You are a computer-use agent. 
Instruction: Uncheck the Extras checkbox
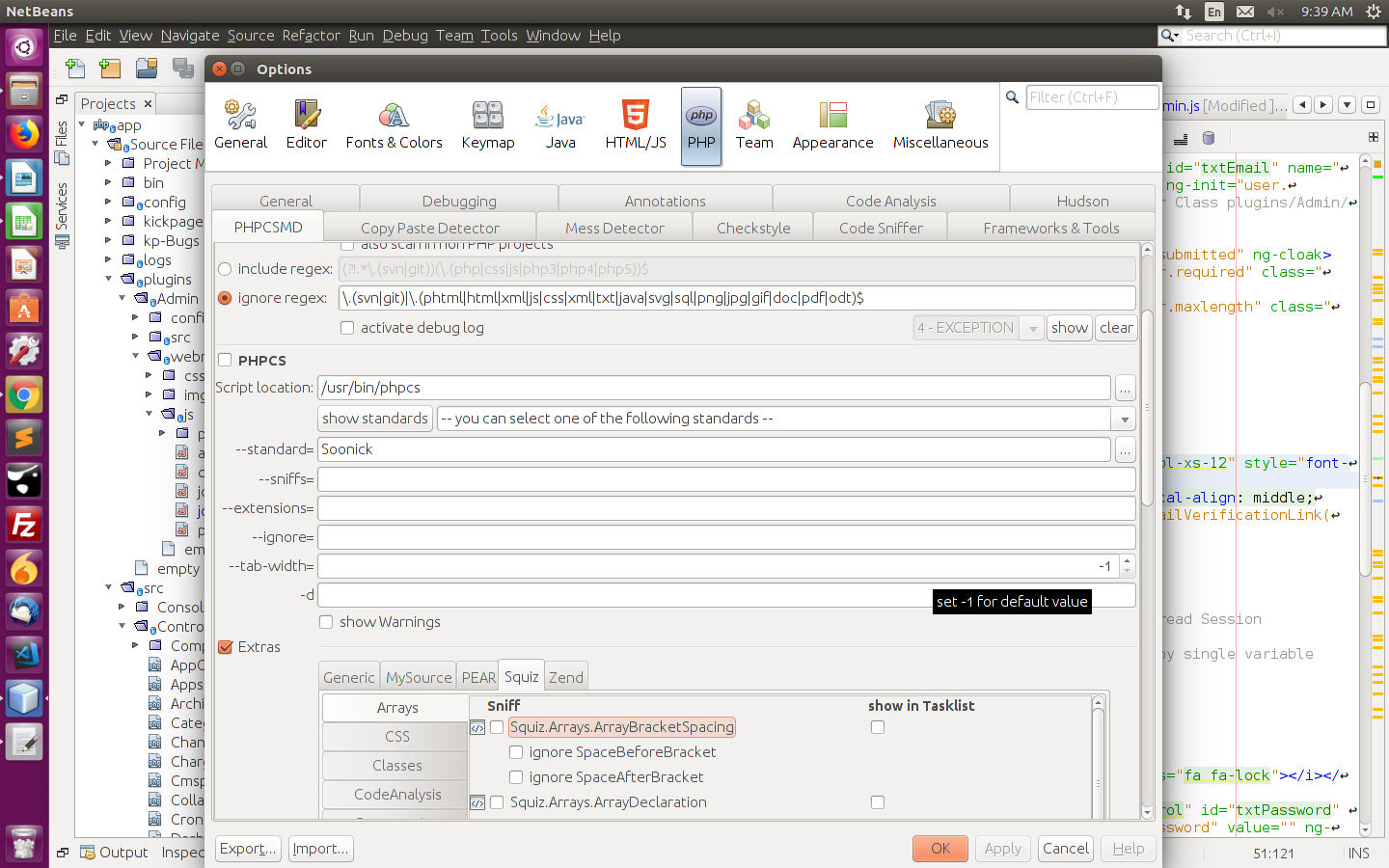225,647
